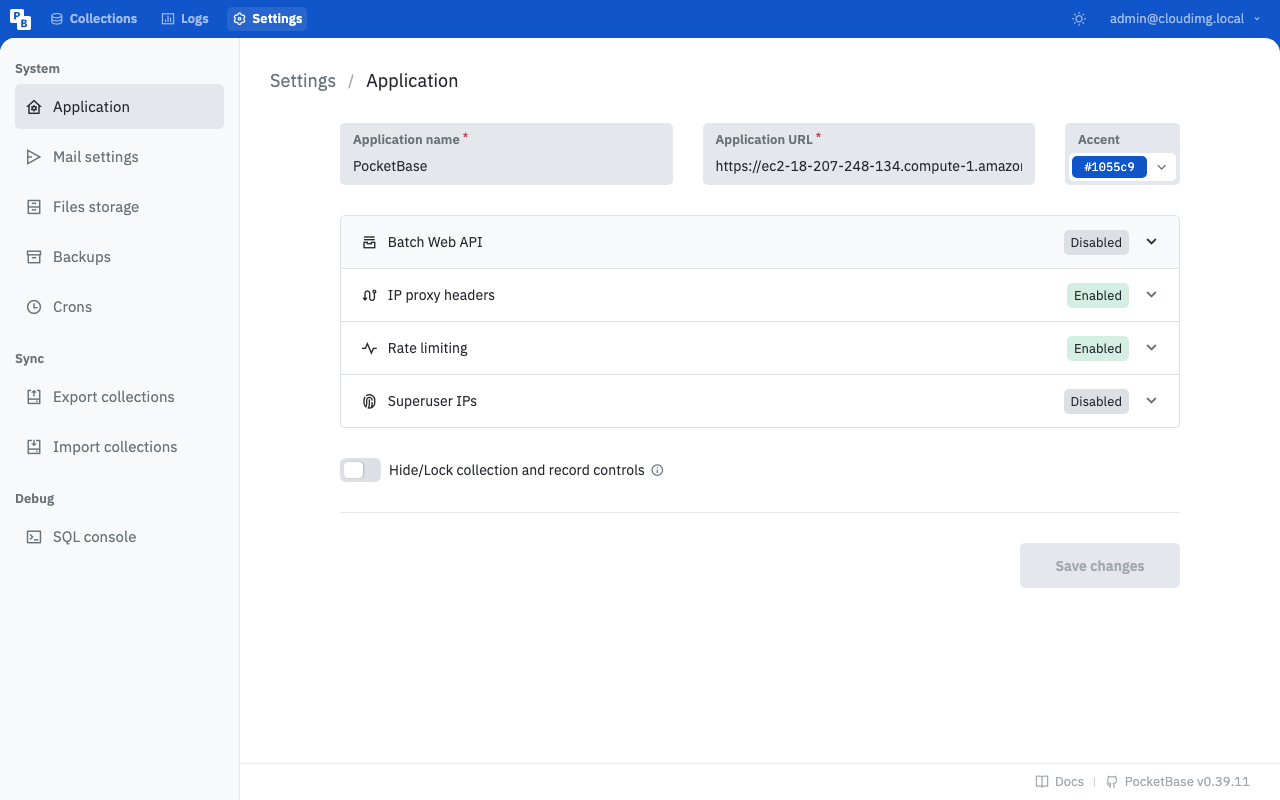Click the Batch Web API icon
The width and height of the screenshot is (1280, 800).
(x=369, y=242)
